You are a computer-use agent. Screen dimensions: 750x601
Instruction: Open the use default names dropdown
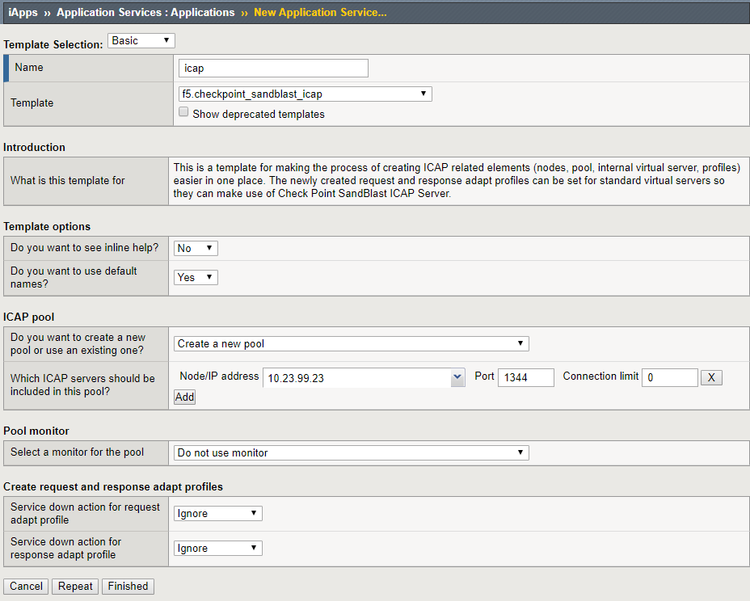coord(196,277)
